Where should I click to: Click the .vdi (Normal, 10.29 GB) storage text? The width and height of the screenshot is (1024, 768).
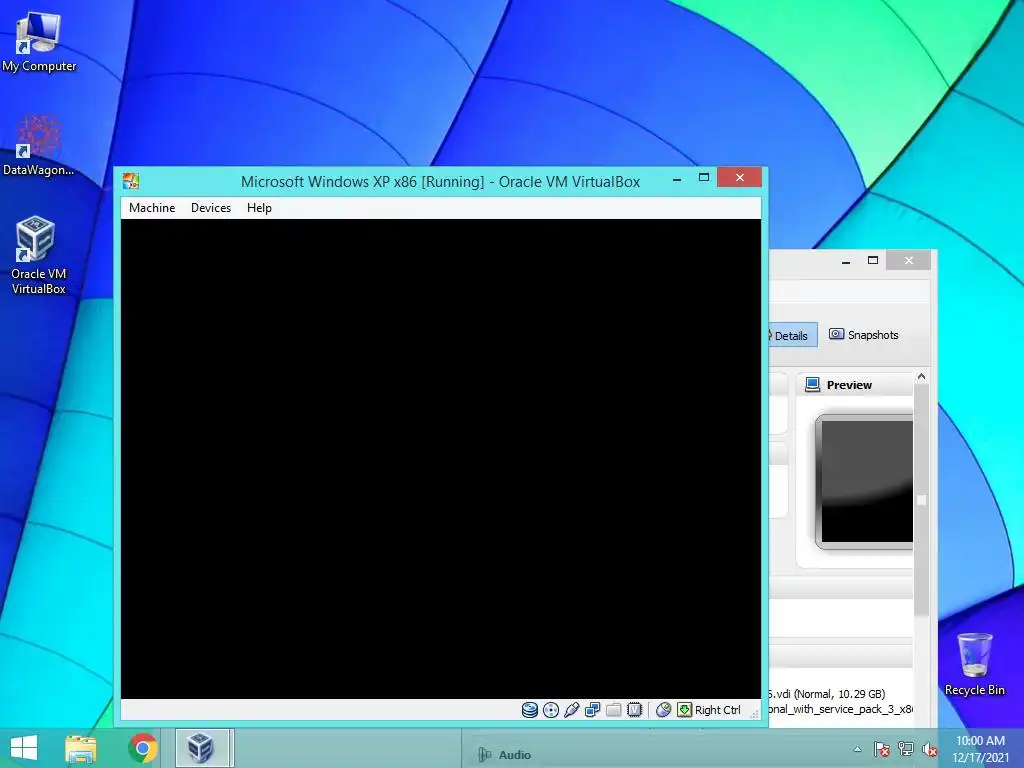click(x=827, y=694)
